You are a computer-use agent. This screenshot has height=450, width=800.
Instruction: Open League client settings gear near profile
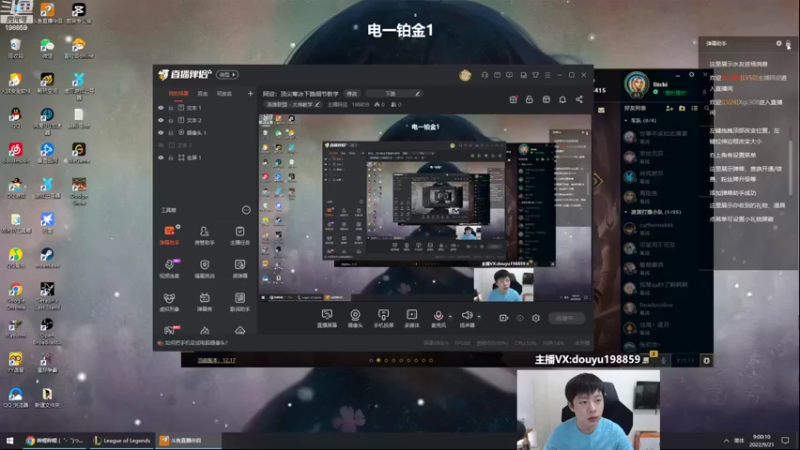pos(691,74)
